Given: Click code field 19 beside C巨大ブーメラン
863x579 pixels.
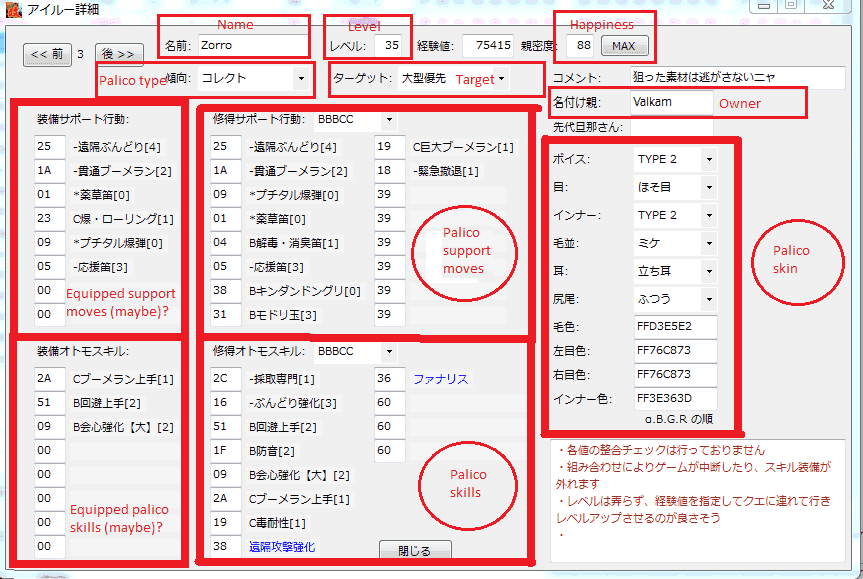Looking at the screenshot, I should [390, 147].
